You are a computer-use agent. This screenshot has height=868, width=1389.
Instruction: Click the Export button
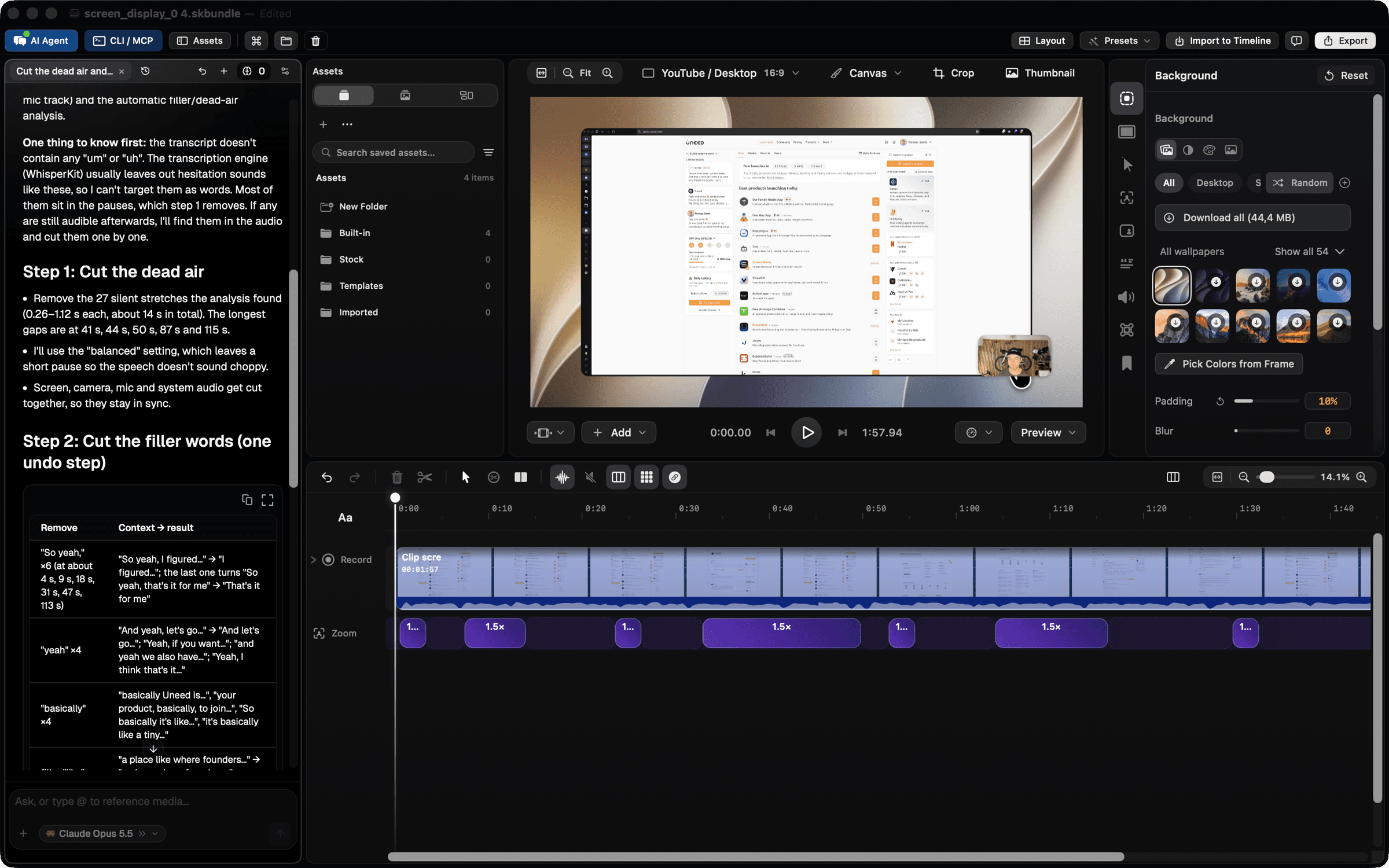(1345, 41)
